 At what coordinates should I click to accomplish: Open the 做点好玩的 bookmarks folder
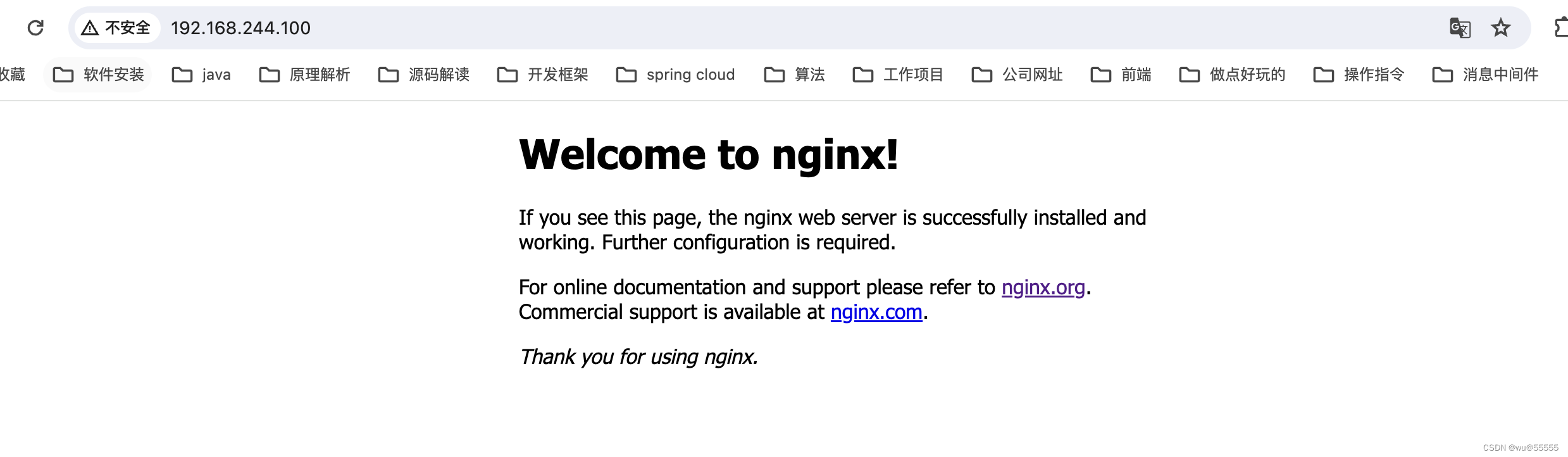pyautogui.click(x=1233, y=75)
